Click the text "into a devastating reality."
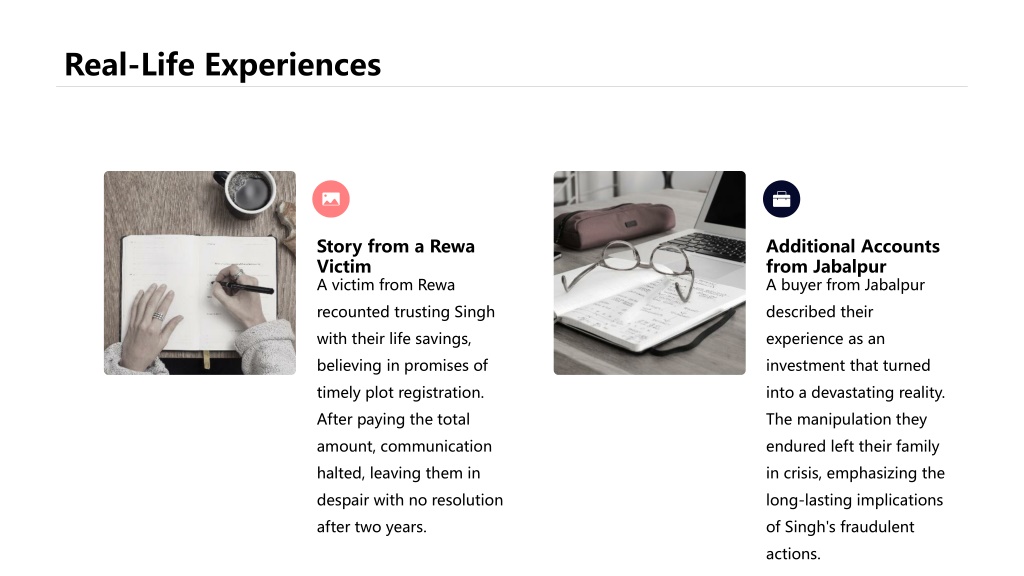The image size is (1024, 576). pos(856,392)
